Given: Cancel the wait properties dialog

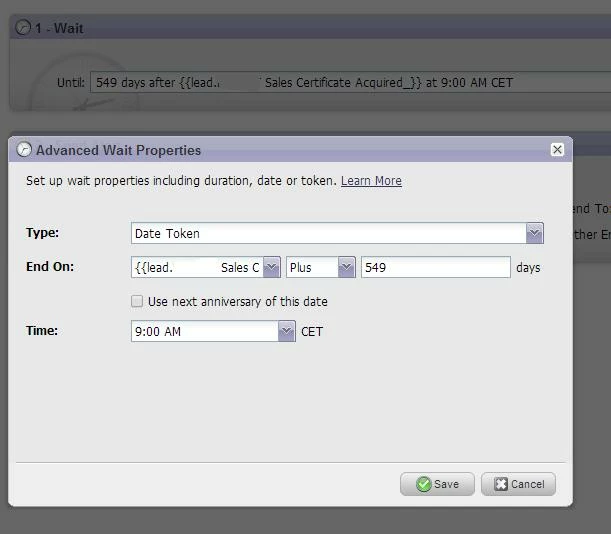Looking at the screenshot, I should pyautogui.click(x=519, y=484).
